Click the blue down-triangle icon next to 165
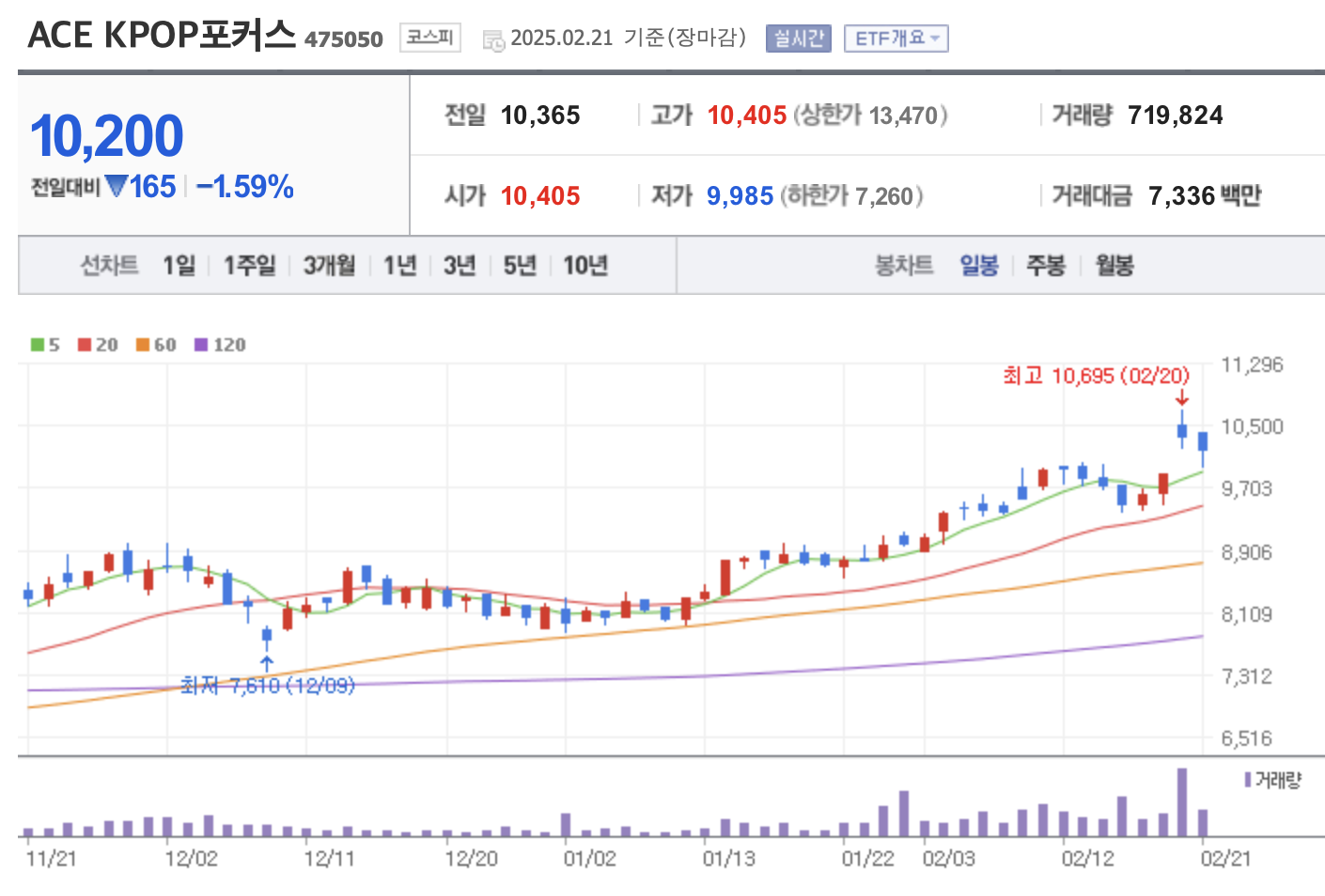The image size is (1325, 896). click(117, 186)
